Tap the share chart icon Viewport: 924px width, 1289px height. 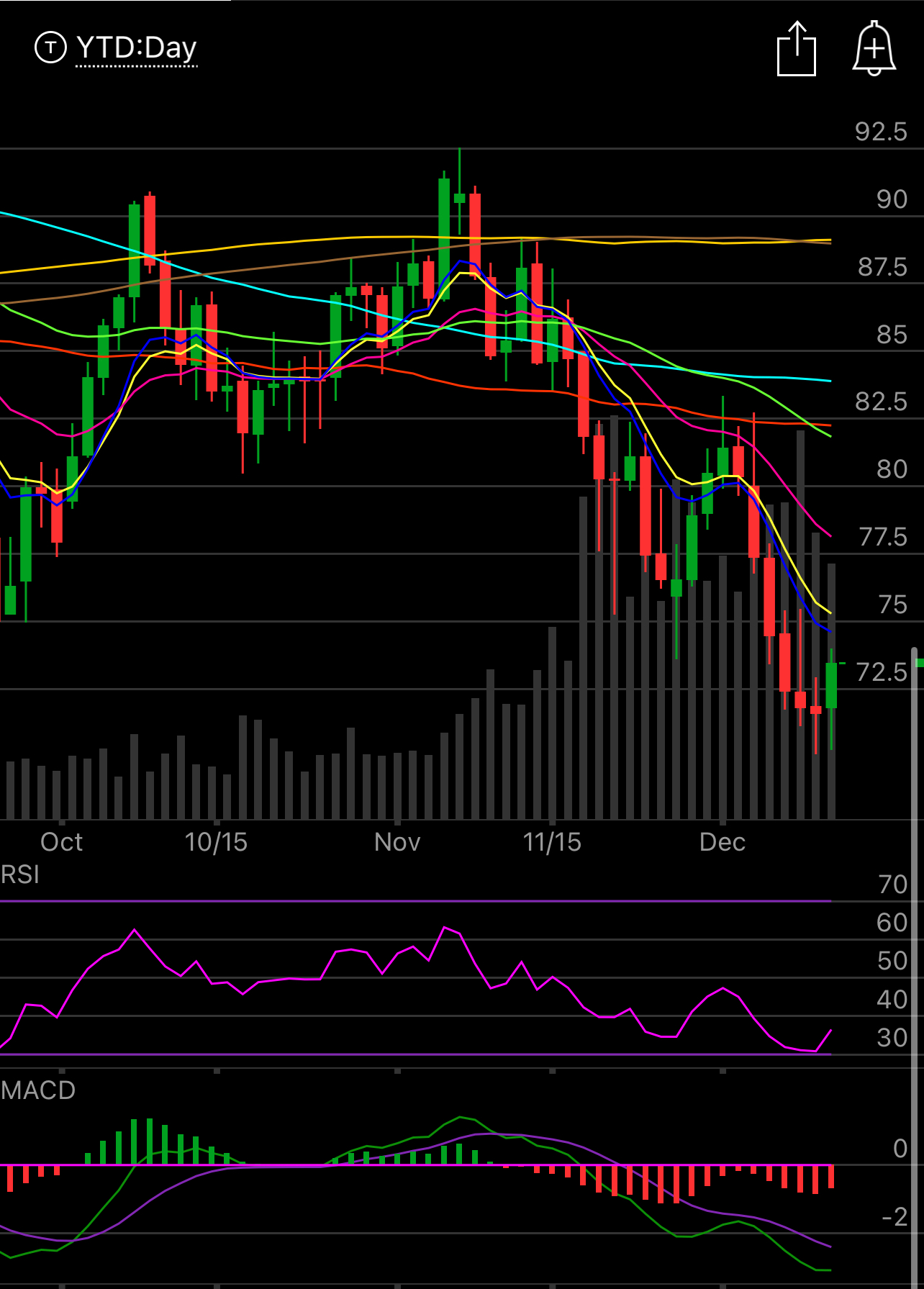(797, 48)
